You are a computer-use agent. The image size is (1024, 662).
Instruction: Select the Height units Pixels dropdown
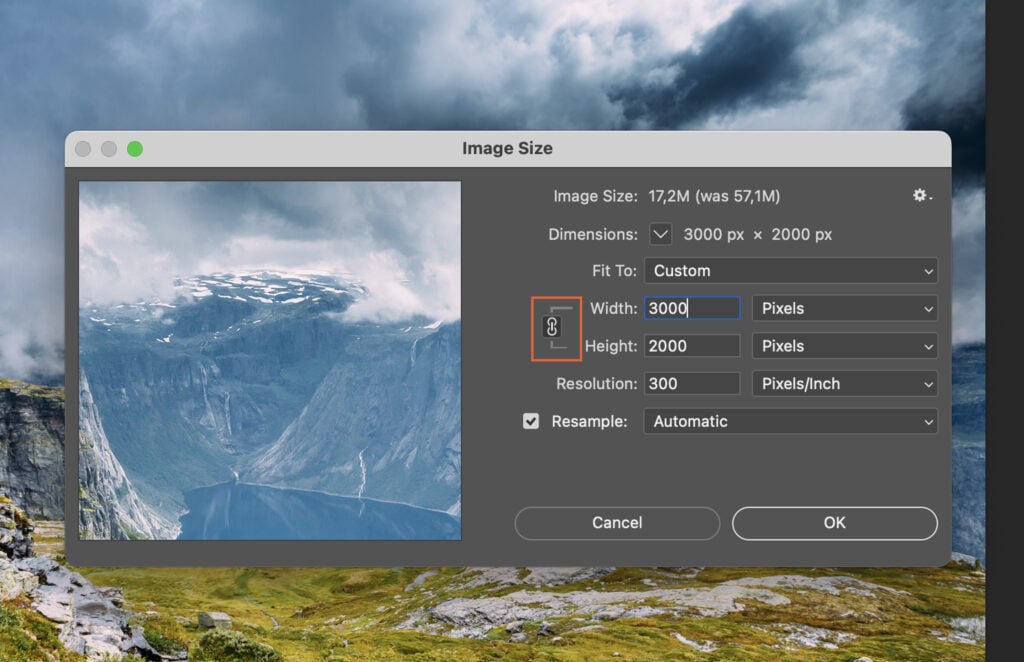click(844, 346)
